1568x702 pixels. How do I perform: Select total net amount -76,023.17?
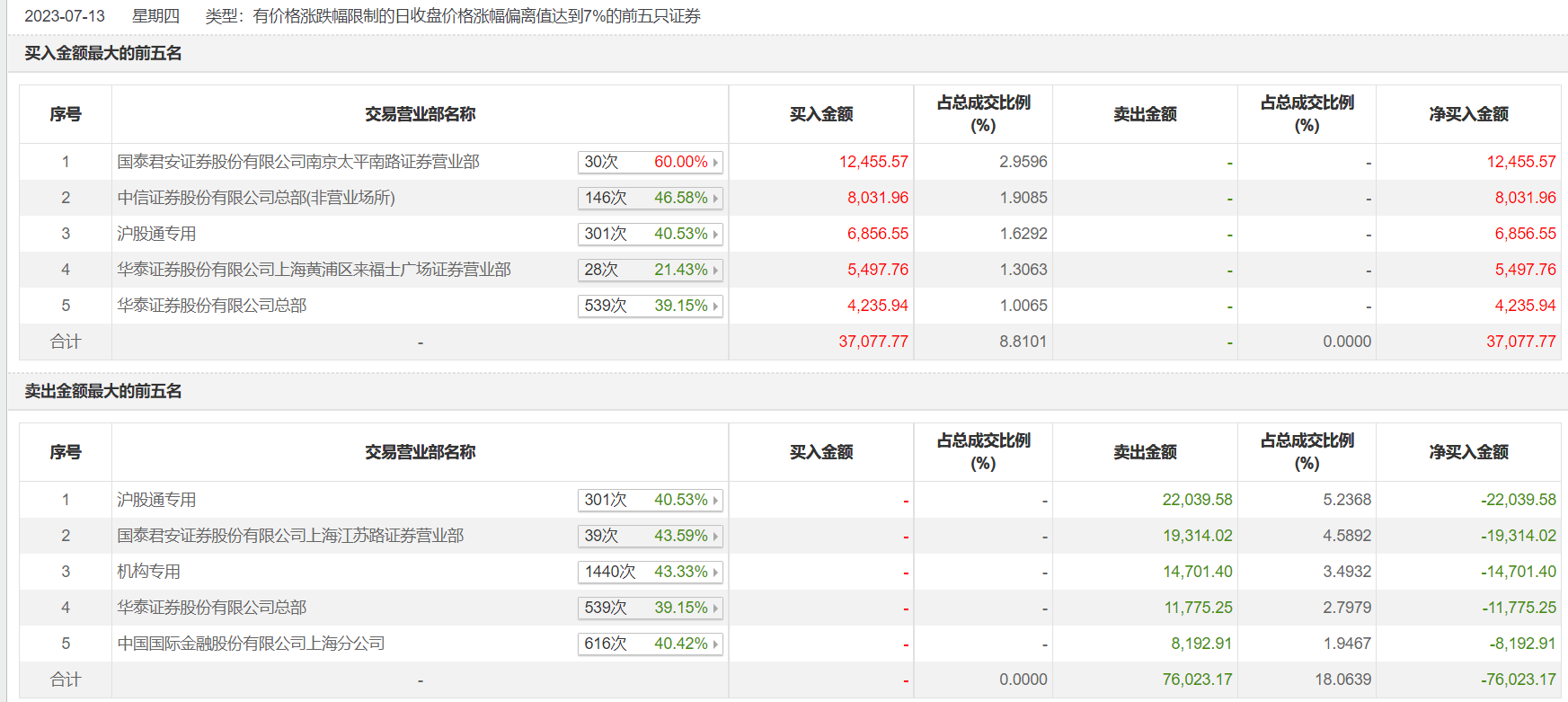(x=1519, y=680)
